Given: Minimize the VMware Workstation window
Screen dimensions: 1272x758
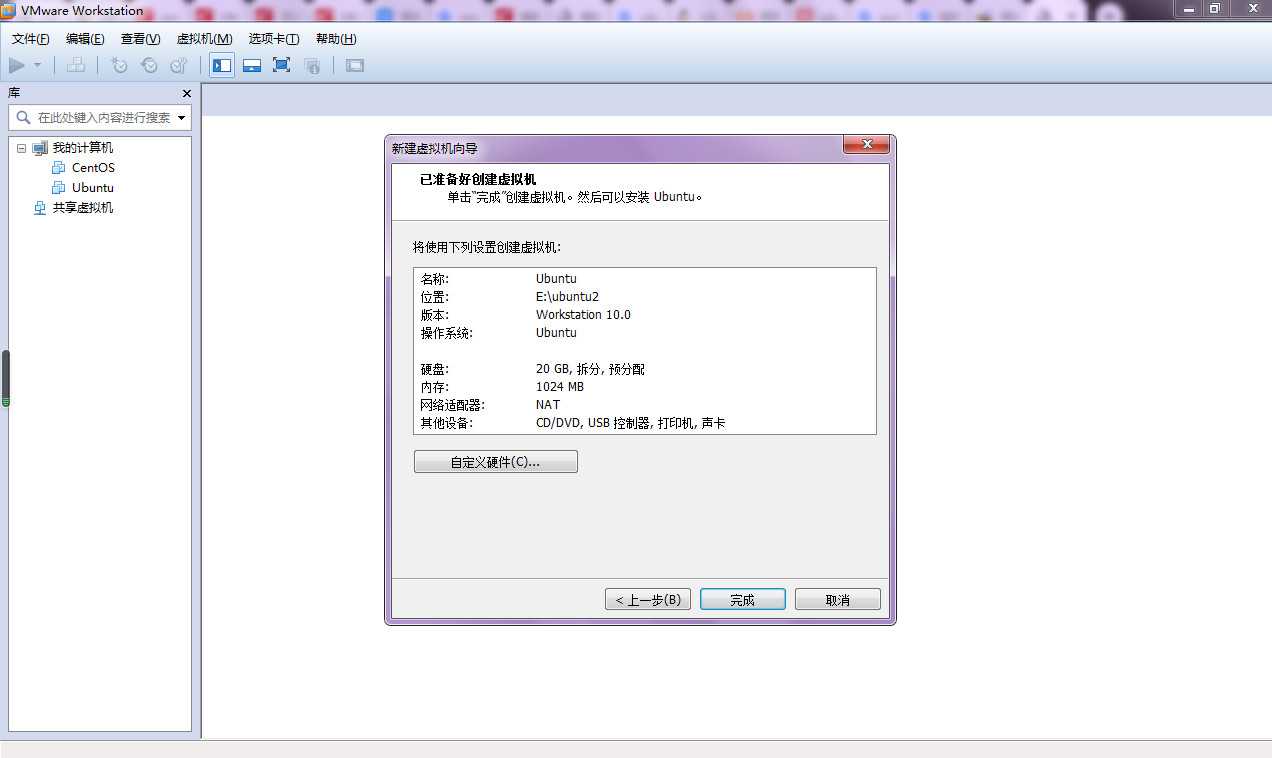Looking at the screenshot, I should pos(1189,8).
